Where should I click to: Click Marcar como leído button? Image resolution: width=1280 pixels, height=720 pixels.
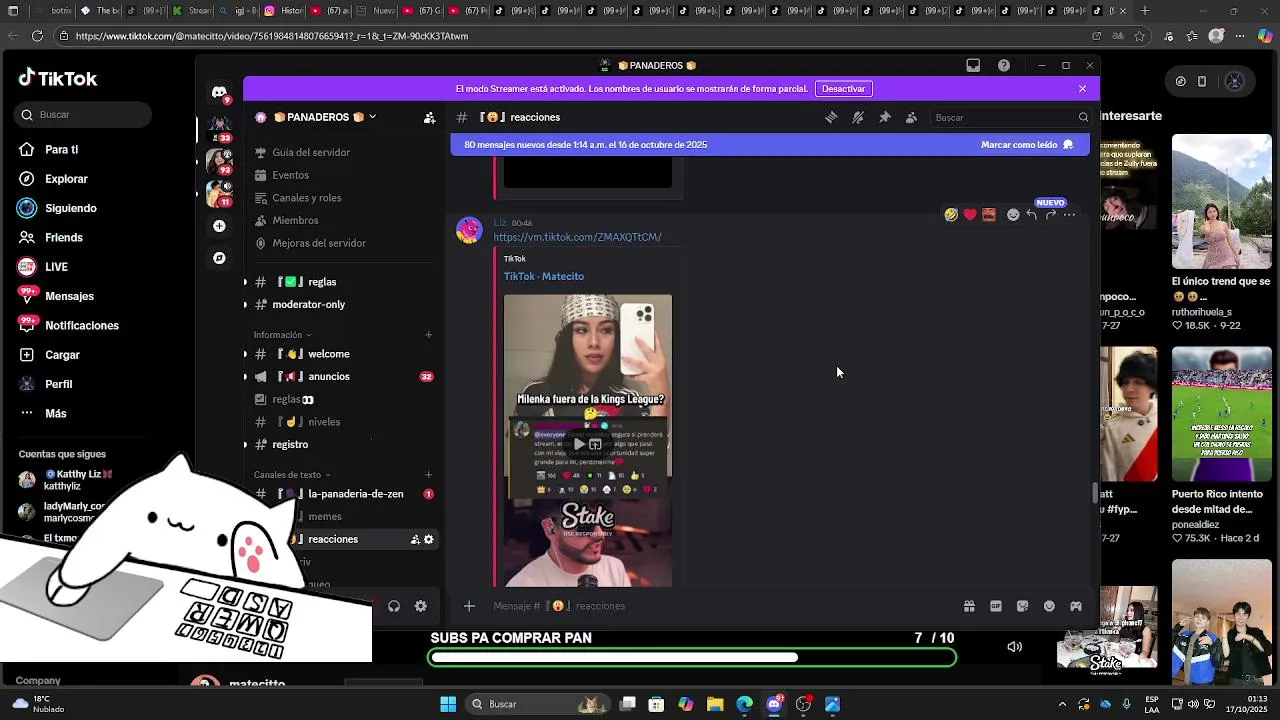[x=1027, y=145]
